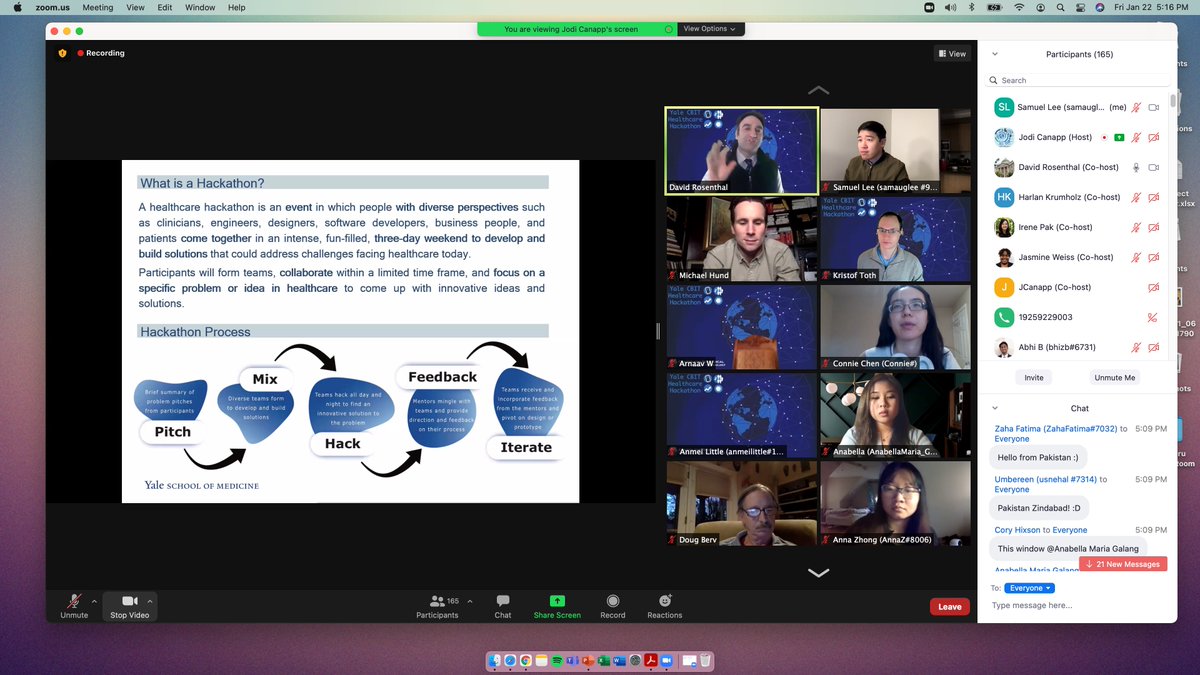Viewport: 1200px width, 675px height.
Task: Open Microsoft Teams from the Dock
Action: [572, 661]
